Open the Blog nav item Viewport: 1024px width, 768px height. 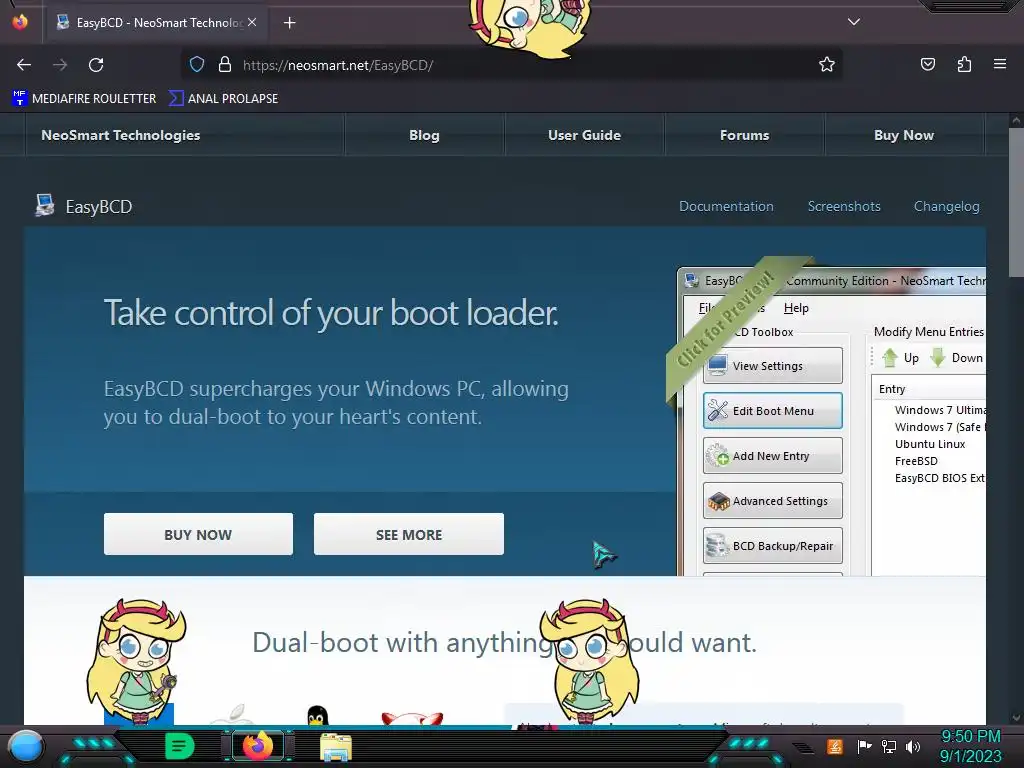[424, 135]
